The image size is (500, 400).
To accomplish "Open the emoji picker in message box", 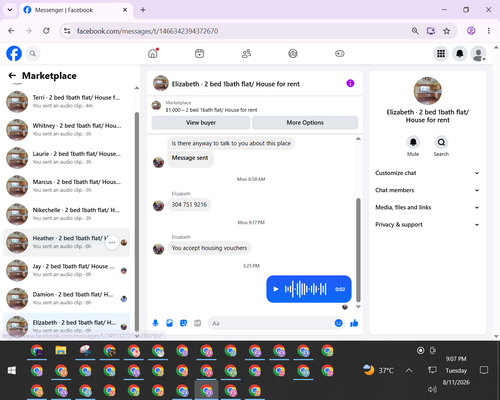I will coord(338,323).
